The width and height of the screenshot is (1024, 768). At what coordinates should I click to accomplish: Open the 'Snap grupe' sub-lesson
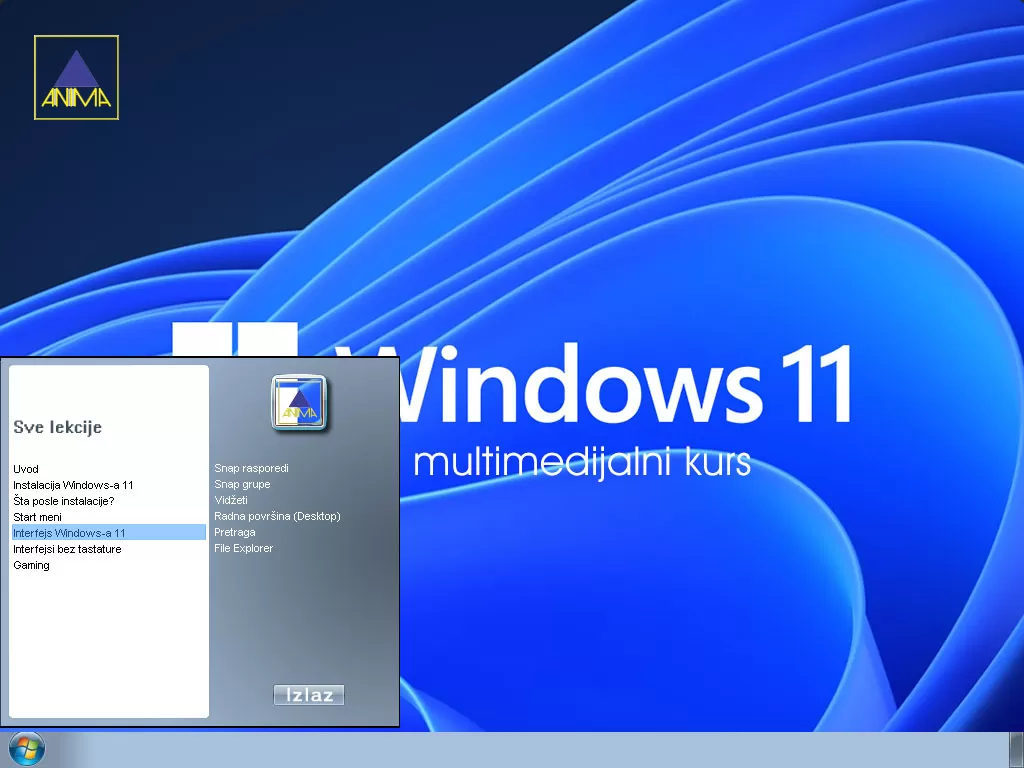tap(241, 484)
